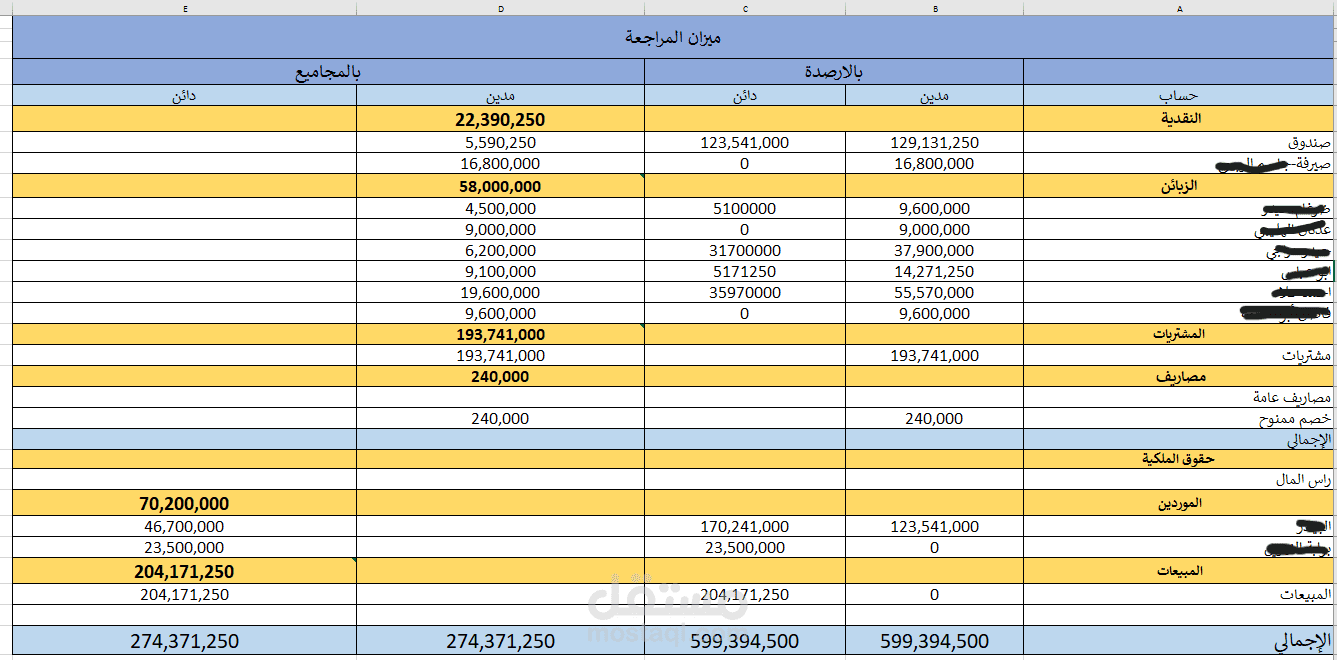Click the مصاريف category cell

coord(1180,377)
